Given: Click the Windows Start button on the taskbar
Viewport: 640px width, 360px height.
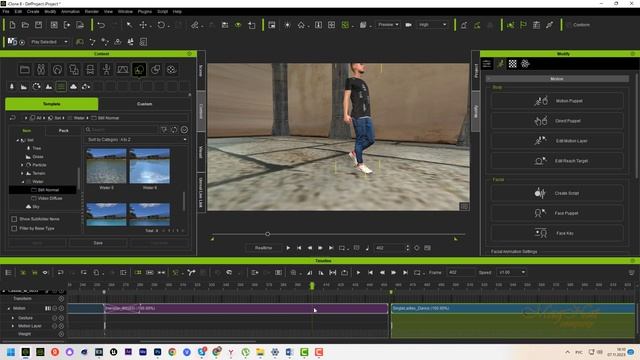Looking at the screenshot, I should pyautogui.click(x=11, y=352).
